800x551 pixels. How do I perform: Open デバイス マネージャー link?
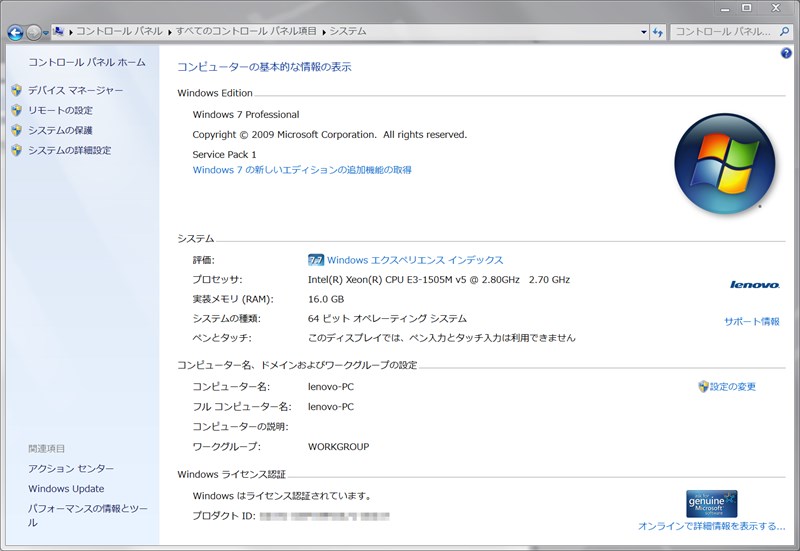tap(76, 90)
